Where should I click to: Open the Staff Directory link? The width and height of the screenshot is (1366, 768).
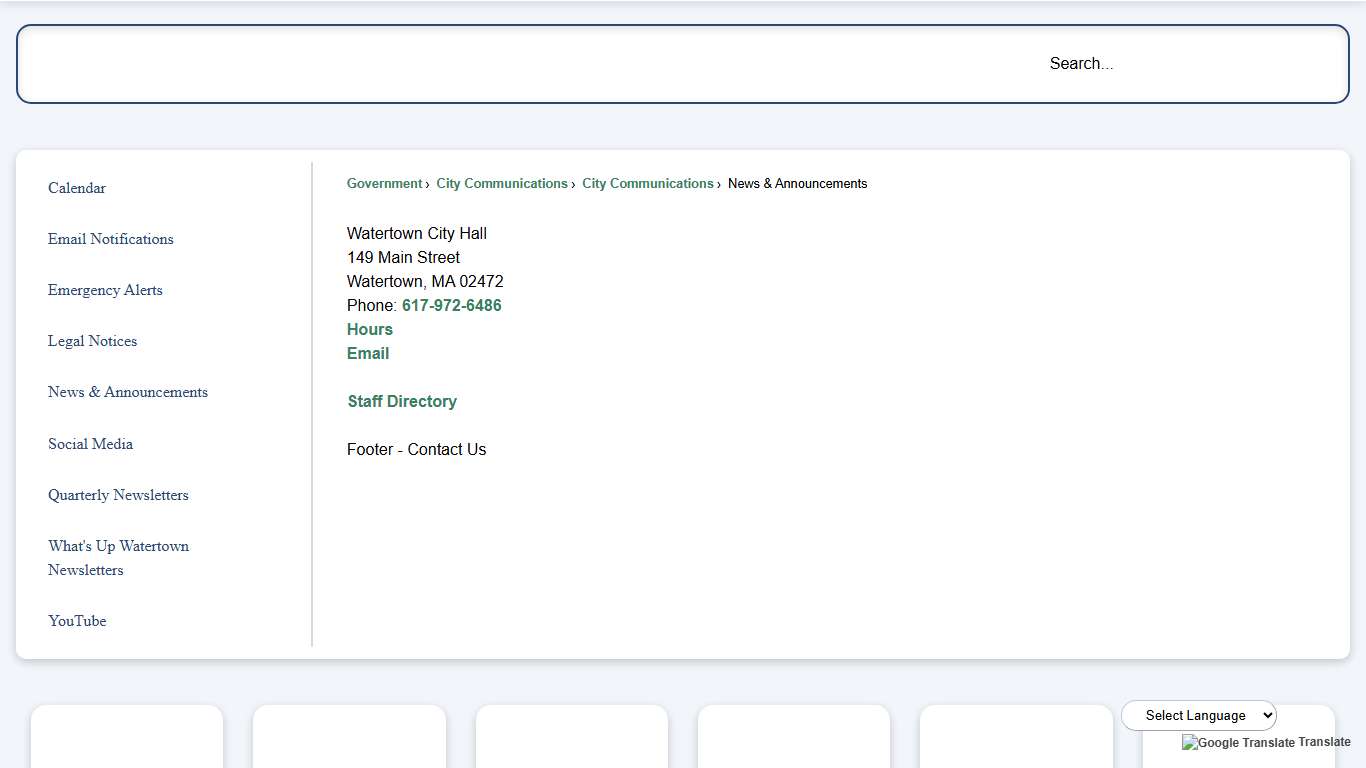(x=402, y=402)
